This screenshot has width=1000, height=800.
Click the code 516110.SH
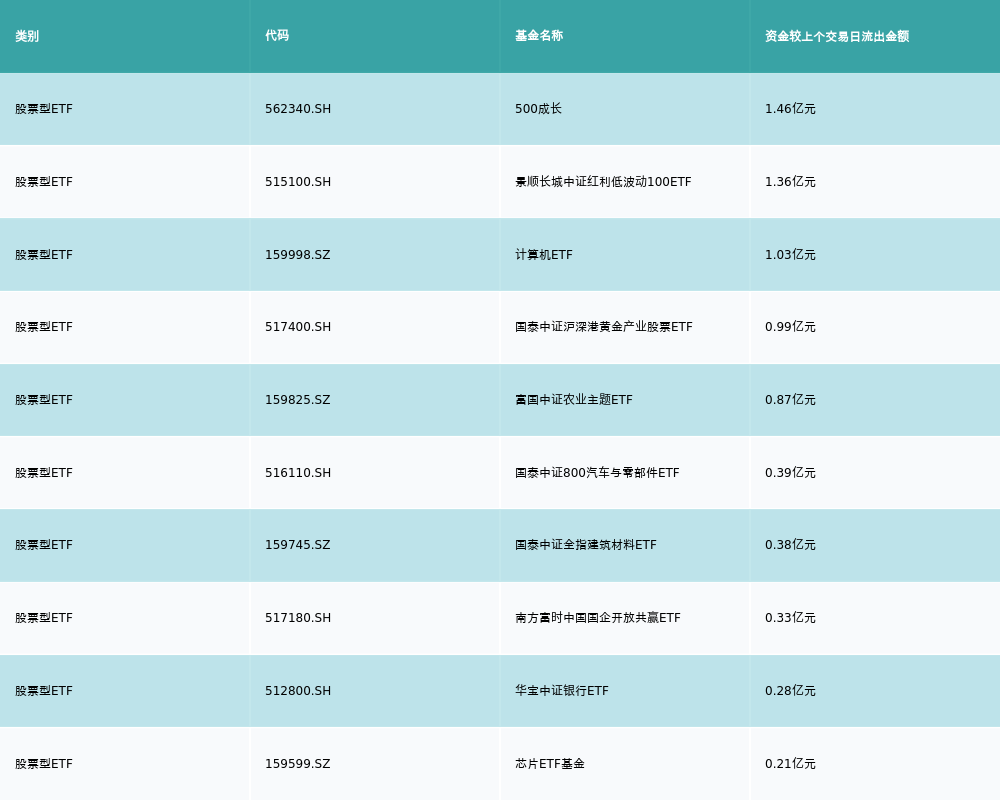pos(298,473)
